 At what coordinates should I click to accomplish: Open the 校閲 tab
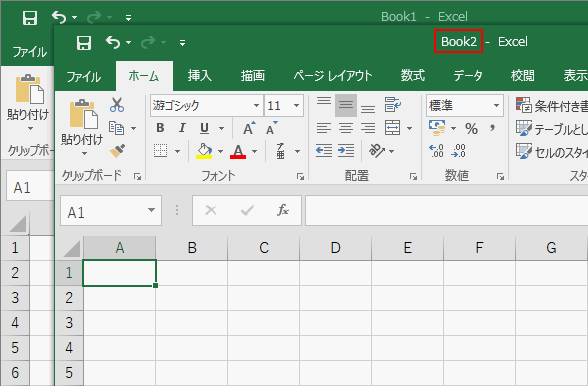pos(522,76)
